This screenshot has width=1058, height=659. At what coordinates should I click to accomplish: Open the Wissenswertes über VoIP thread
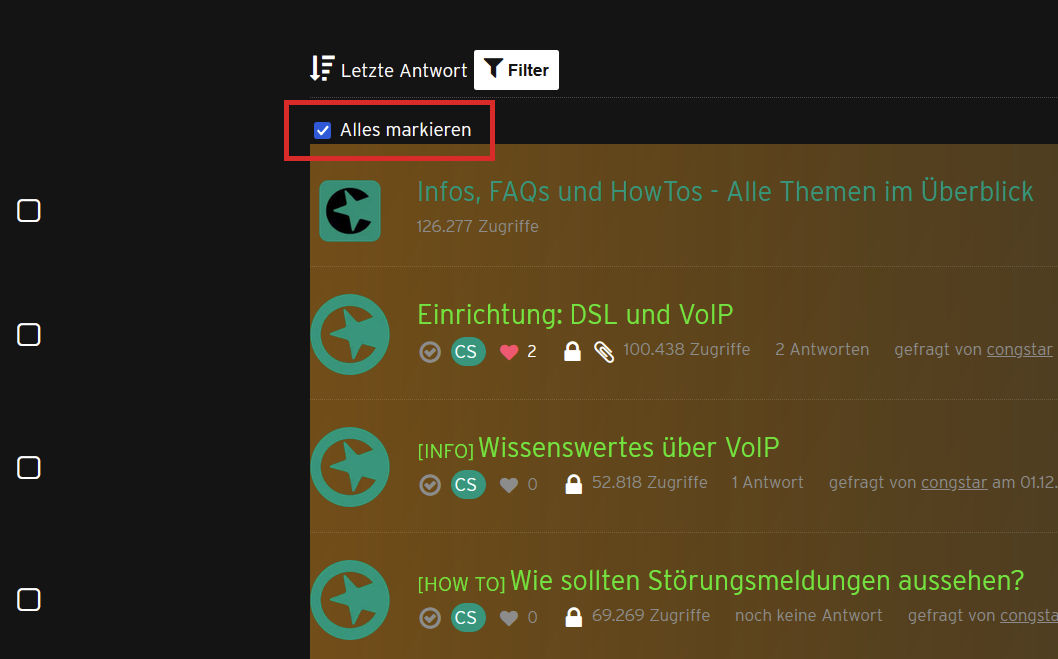[629, 447]
